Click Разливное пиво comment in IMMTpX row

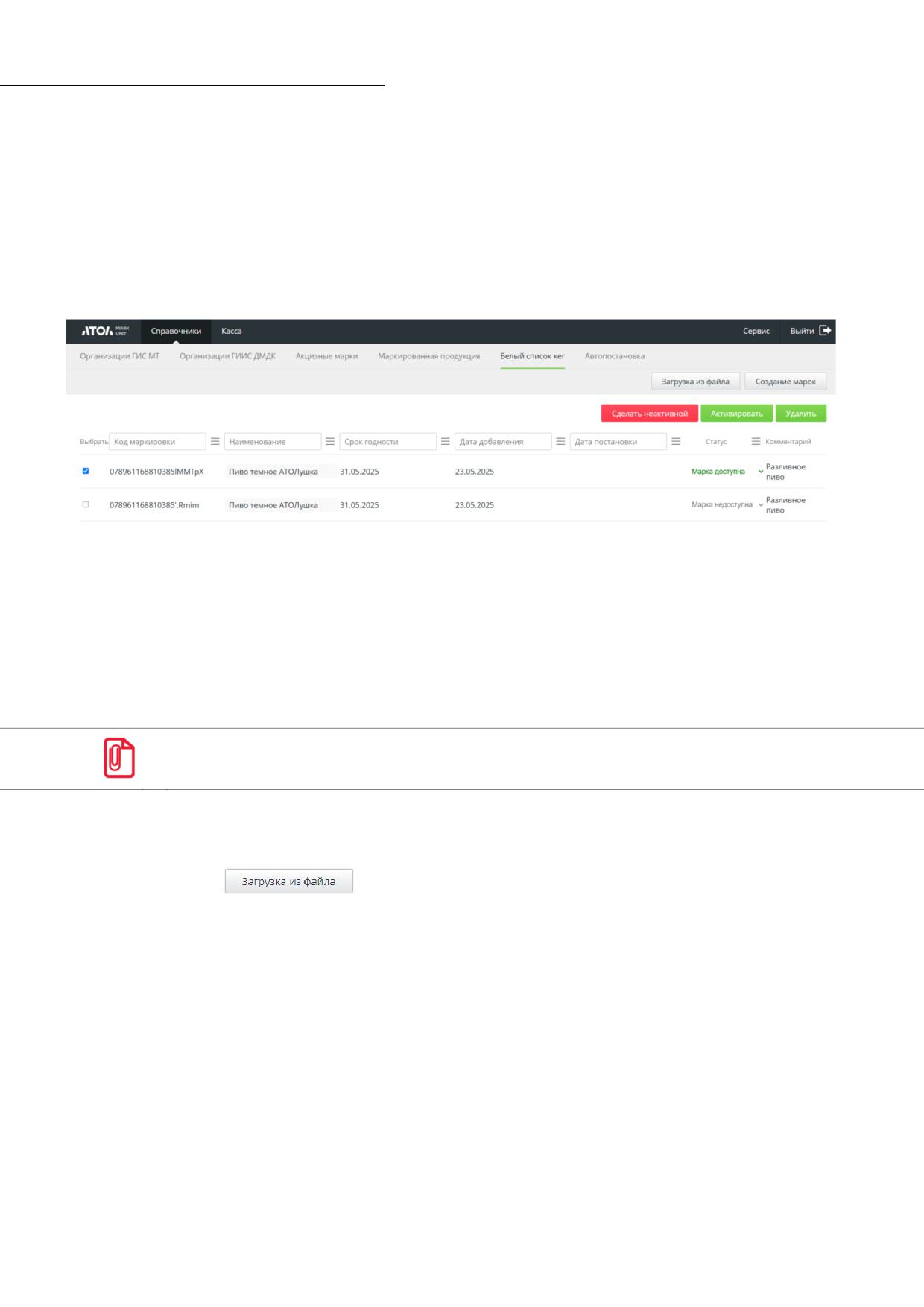click(x=785, y=472)
